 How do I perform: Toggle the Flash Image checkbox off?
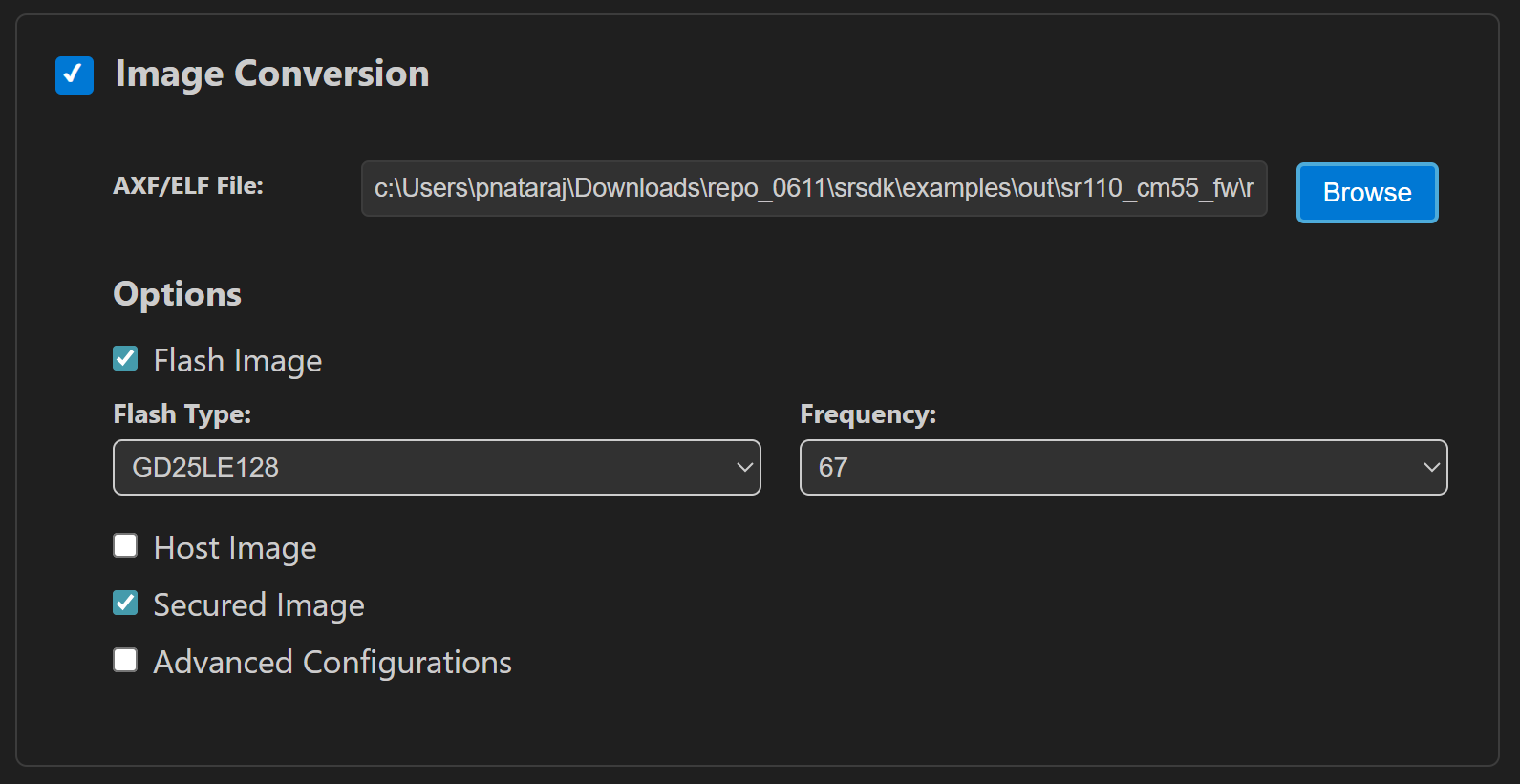(x=125, y=358)
